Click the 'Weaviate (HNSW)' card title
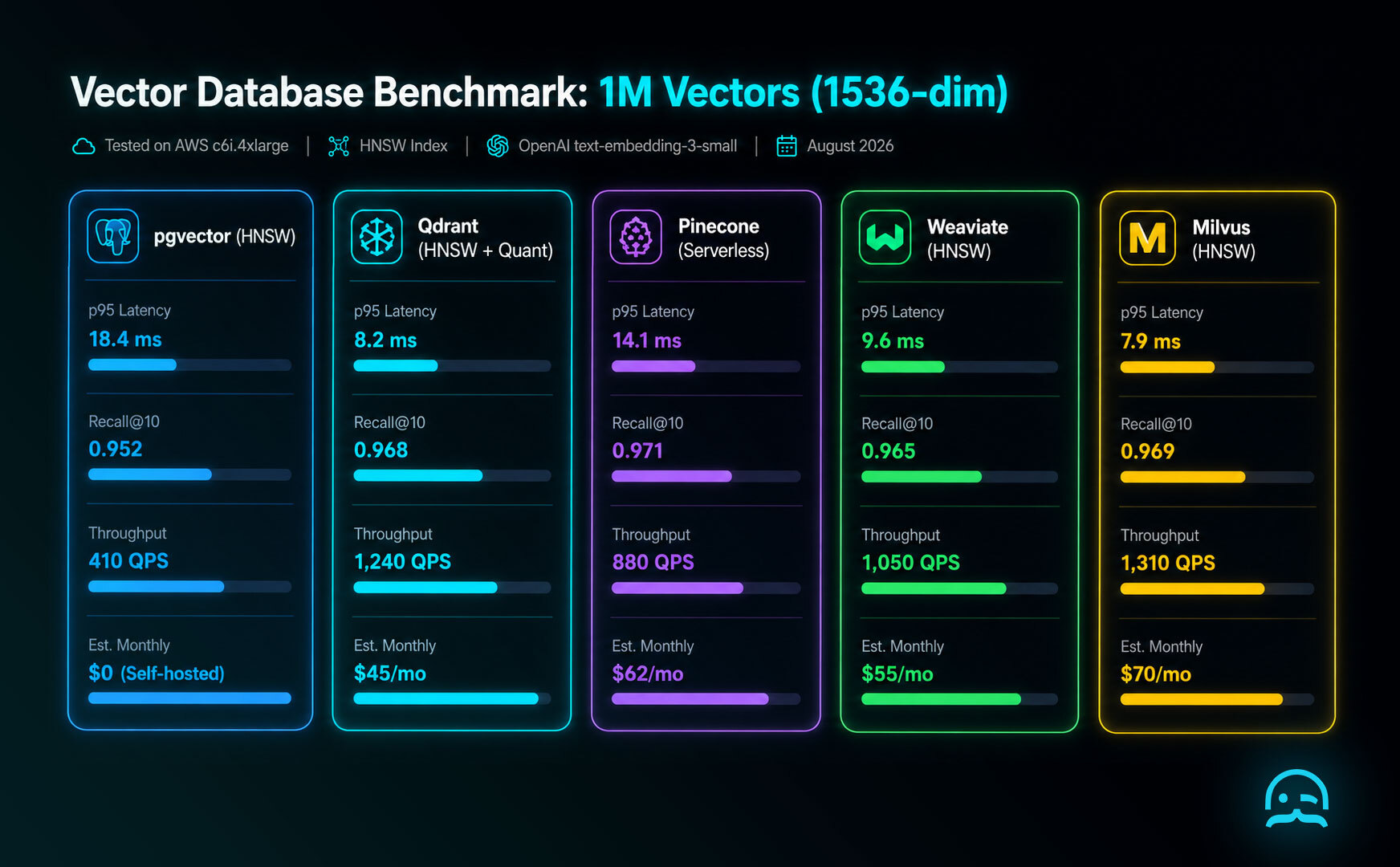 pyautogui.click(x=967, y=238)
